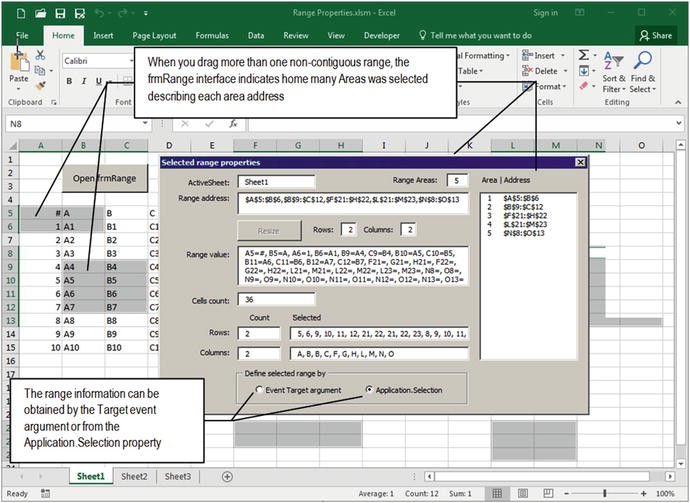Image resolution: width=690 pixels, height=503 pixels.
Task: Open the Insert ribbon tab
Action: click(103, 36)
